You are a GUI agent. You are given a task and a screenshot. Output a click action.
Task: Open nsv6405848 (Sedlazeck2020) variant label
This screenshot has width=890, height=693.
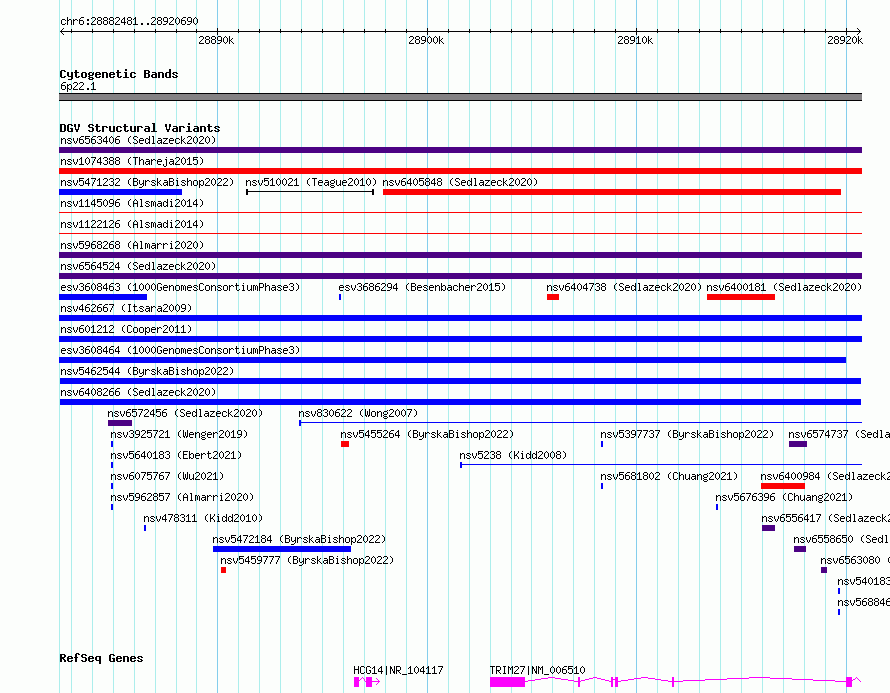[460, 182]
